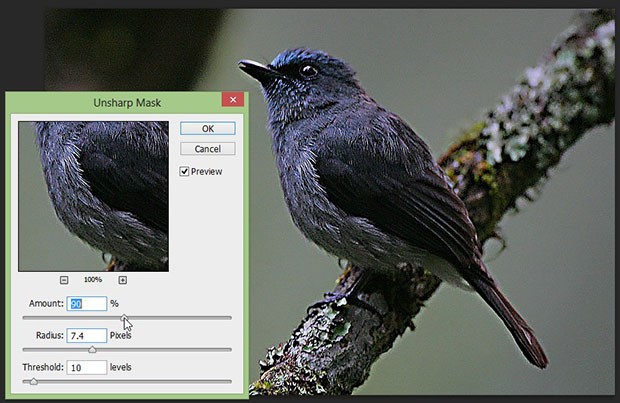Zoom out the Unsharp Mask preview
The height and width of the screenshot is (403, 620).
pyautogui.click(x=64, y=280)
